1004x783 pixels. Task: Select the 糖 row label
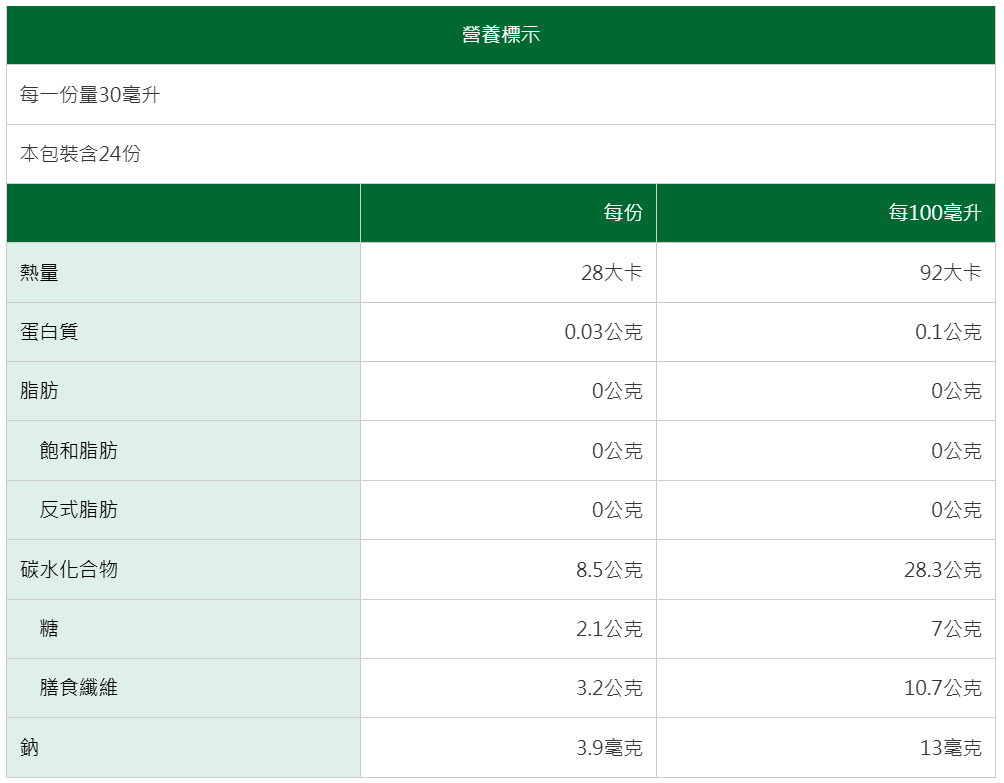point(49,628)
